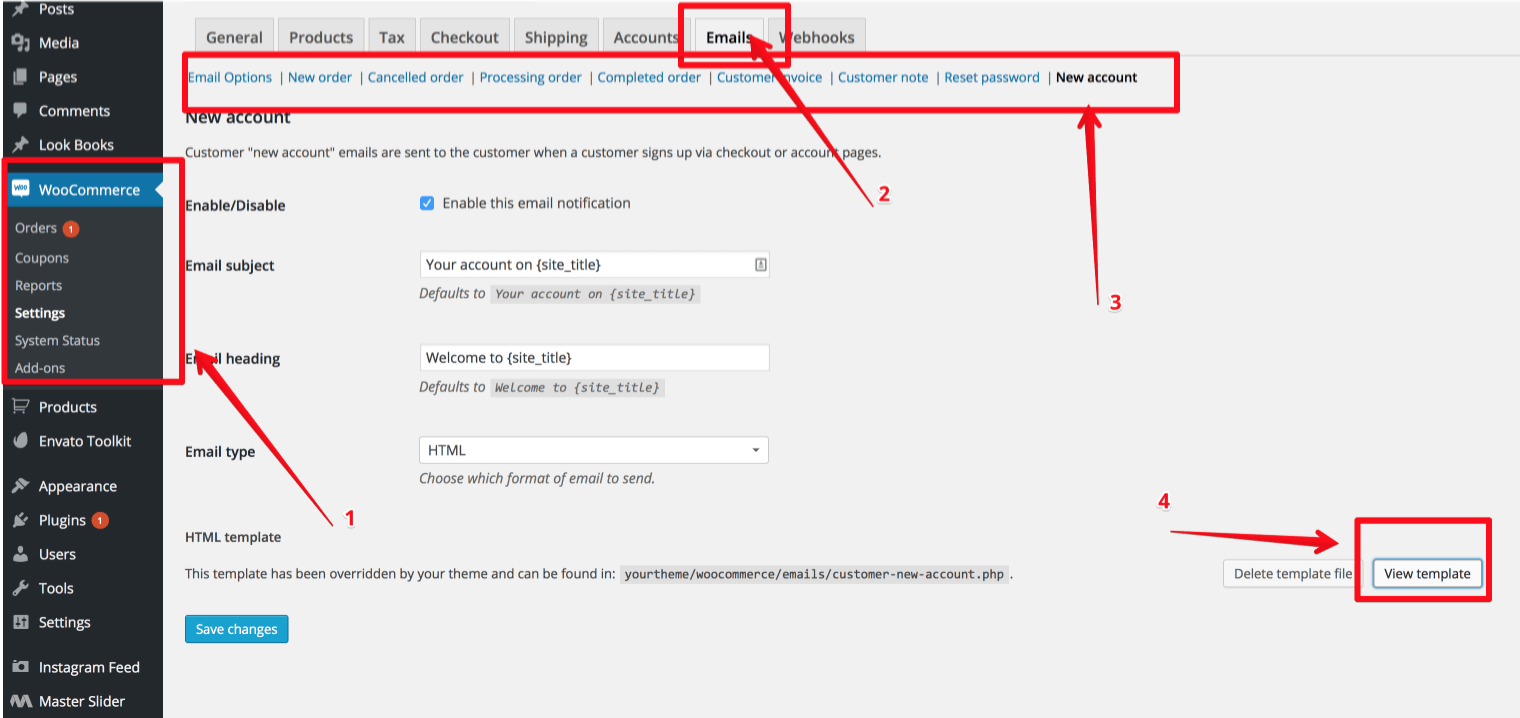Open Add-ons submenu item
This screenshot has height=718, width=1520.
click(x=40, y=368)
